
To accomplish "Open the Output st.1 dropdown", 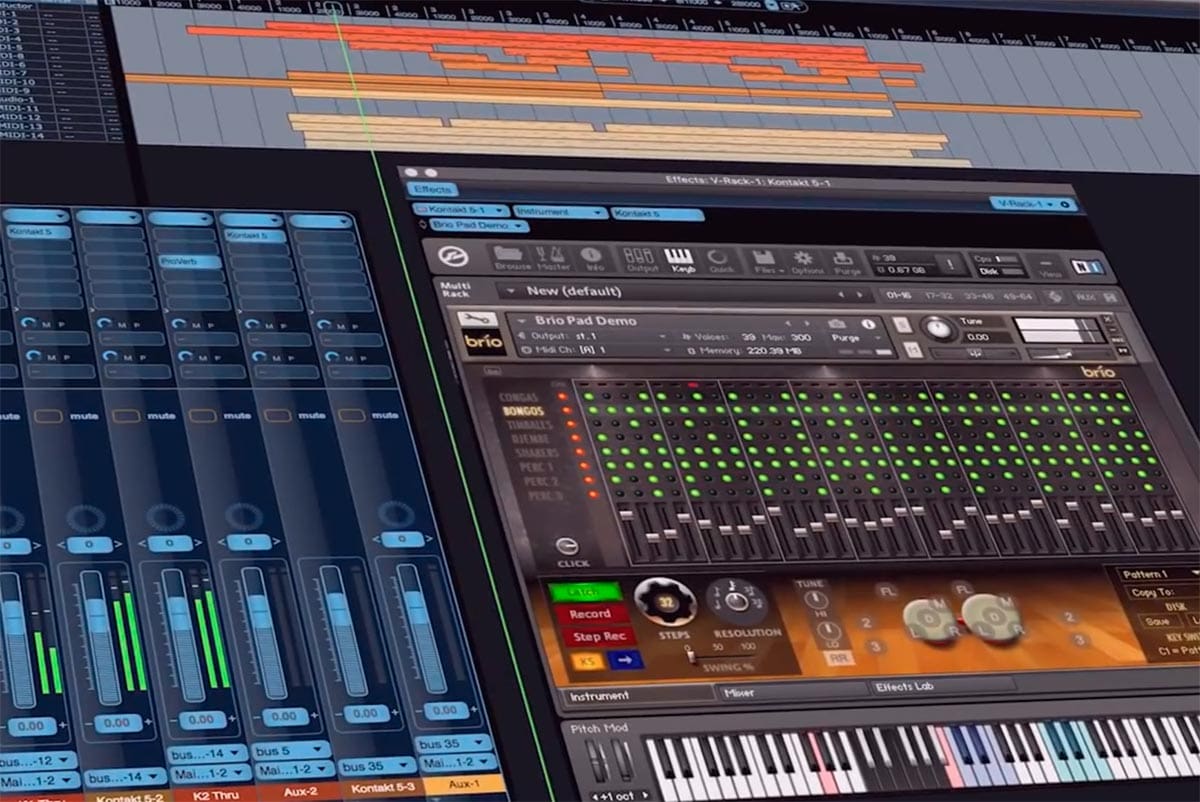I will (x=591, y=337).
